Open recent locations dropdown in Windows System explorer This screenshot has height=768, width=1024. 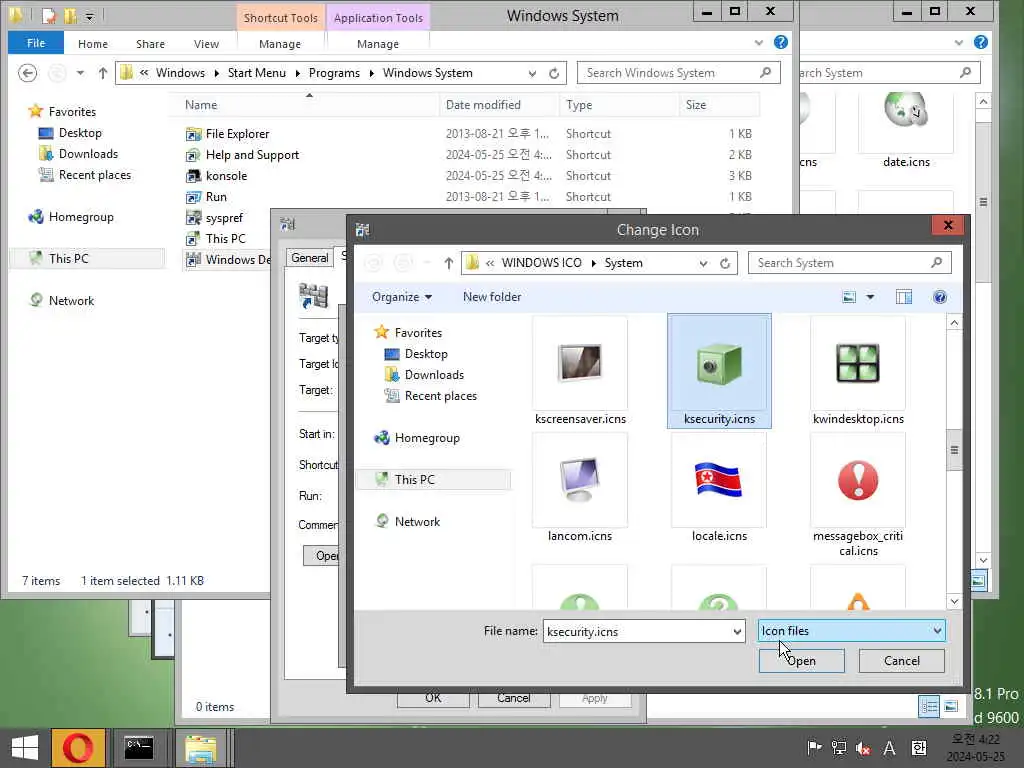[80, 73]
